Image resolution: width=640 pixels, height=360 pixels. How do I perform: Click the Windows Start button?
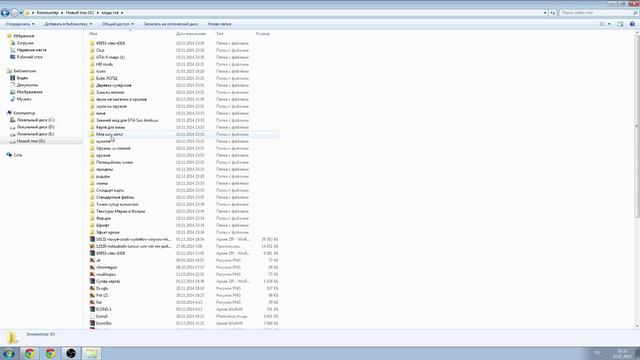[9, 353]
